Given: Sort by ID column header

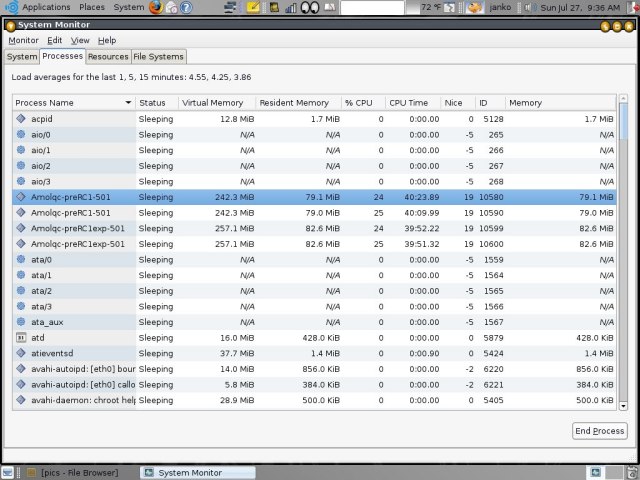Looking at the screenshot, I should (x=490, y=103).
